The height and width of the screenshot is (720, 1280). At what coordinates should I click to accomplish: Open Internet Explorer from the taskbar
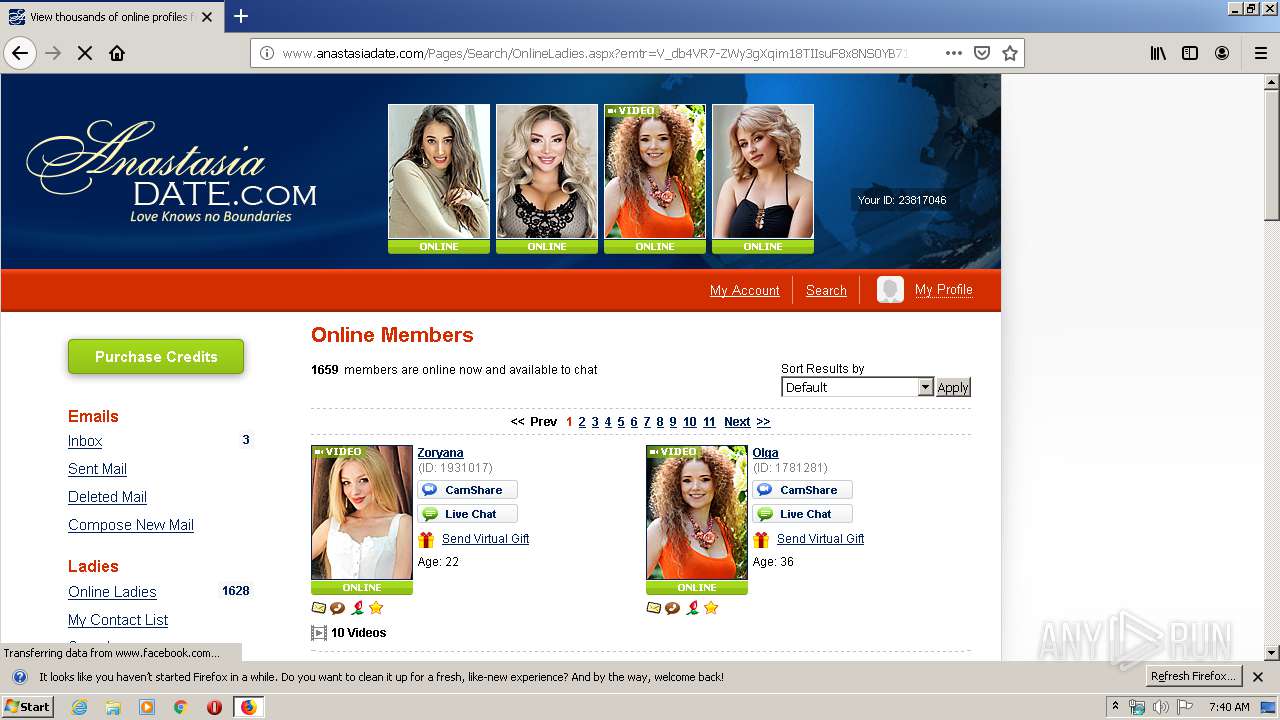(79, 707)
